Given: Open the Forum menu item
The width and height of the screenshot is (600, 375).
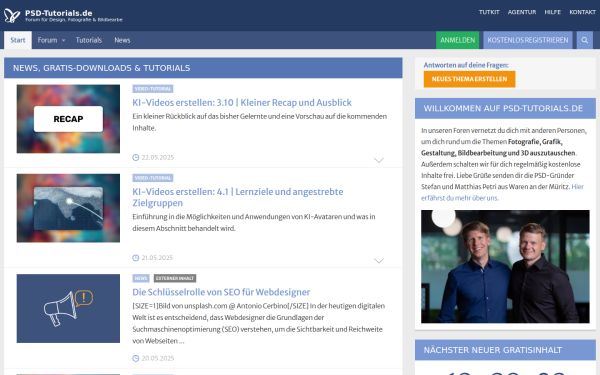Looking at the screenshot, I should click(47, 40).
